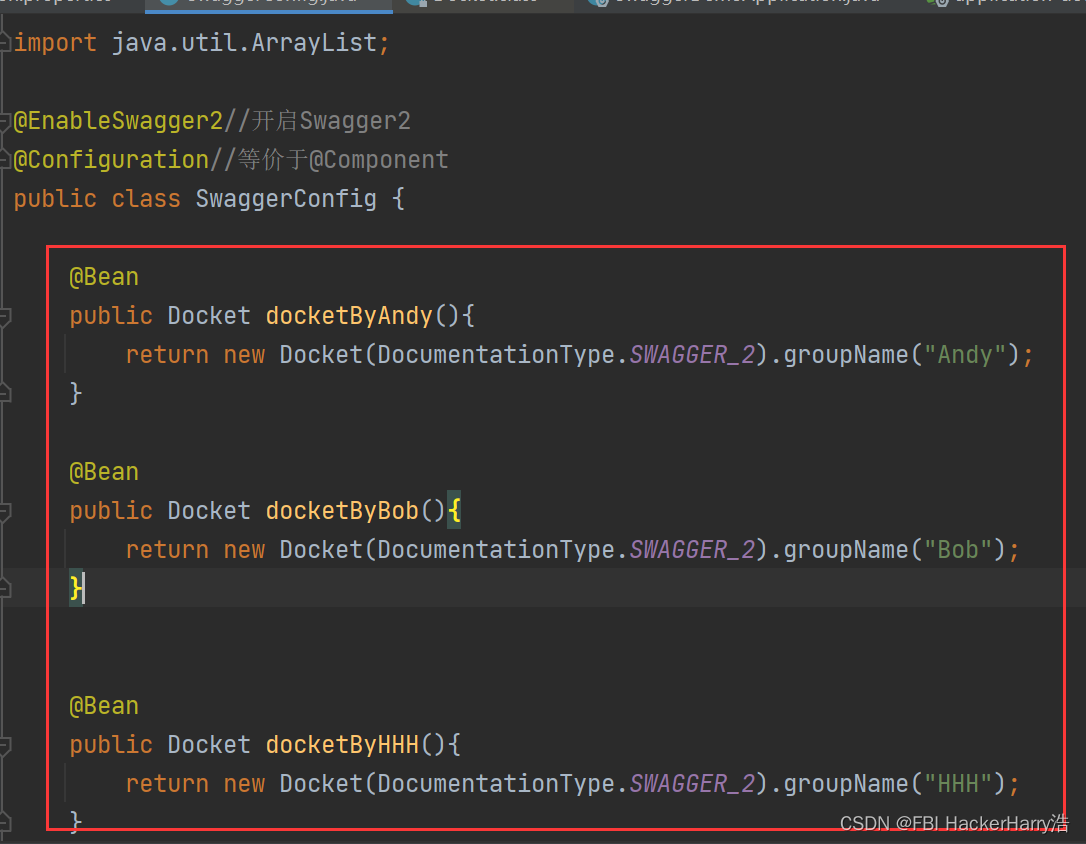Click the fold marker beside @Configuration annotation
The width and height of the screenshot is (1086, 844).
click(x=4, y=161)
